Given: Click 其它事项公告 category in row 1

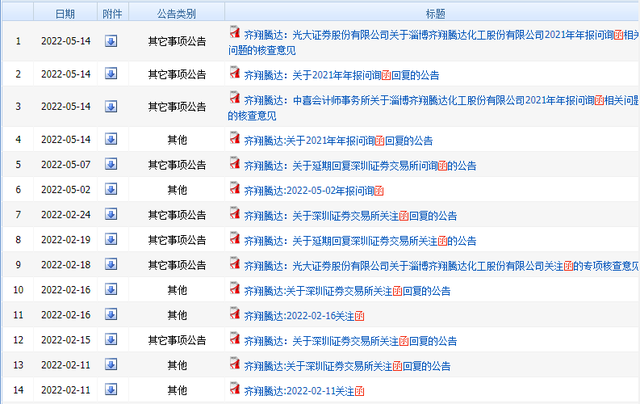Looking at the screenshot, I should tap(177, 41).
